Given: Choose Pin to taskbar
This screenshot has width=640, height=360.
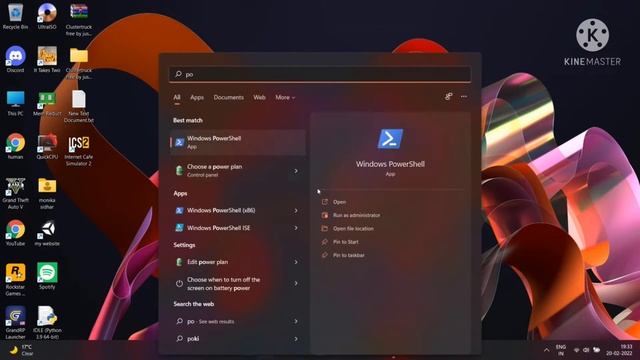Looking at the screenshot, I should point(349,255).
